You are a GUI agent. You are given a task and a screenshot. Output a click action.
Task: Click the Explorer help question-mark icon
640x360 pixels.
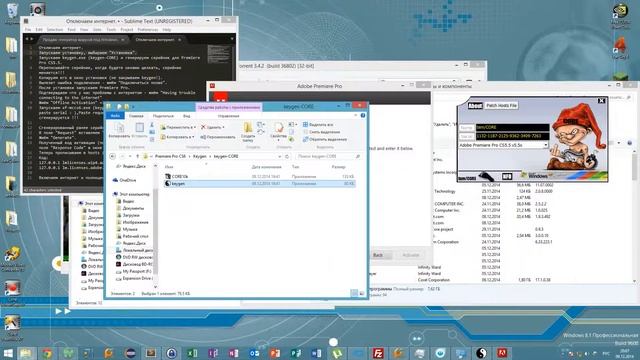point(363,116)
